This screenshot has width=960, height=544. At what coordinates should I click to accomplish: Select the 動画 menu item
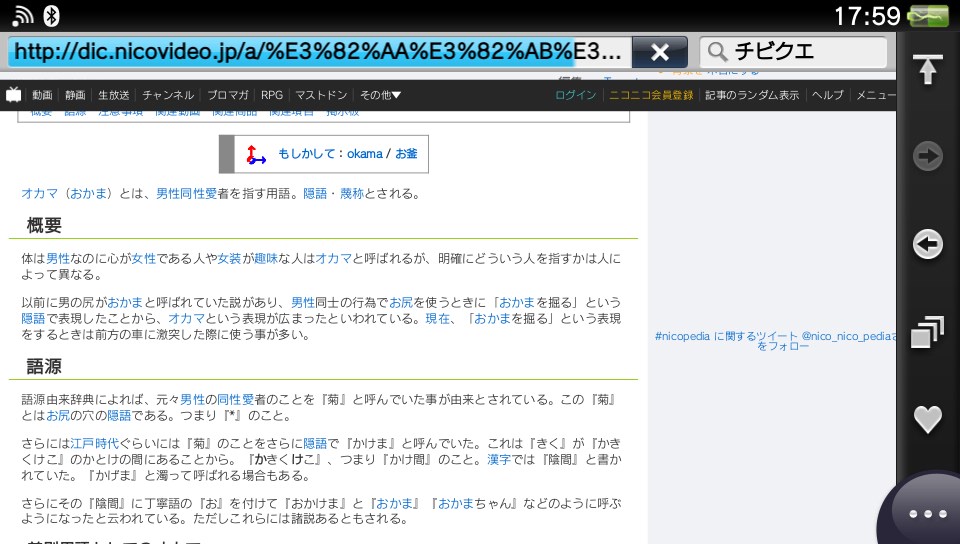click(42, 95)
